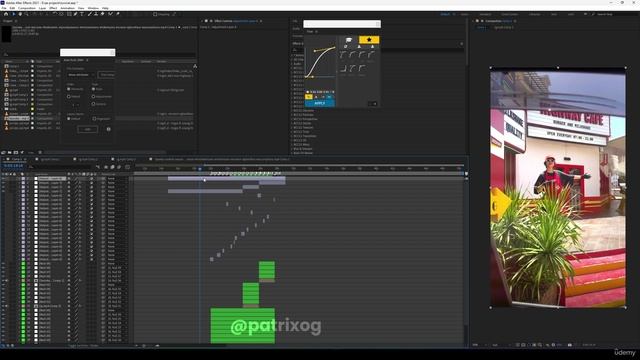Screen dimensions: 640x360
Task: Open the Composition menu
Action: coord(27,8)
